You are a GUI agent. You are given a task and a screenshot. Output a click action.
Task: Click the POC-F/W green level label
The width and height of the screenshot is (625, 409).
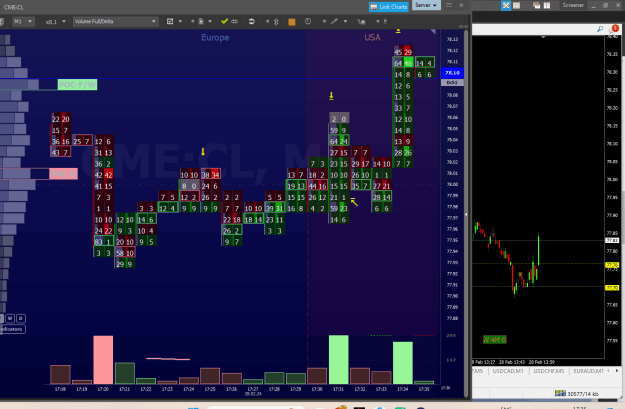(77, 85)
